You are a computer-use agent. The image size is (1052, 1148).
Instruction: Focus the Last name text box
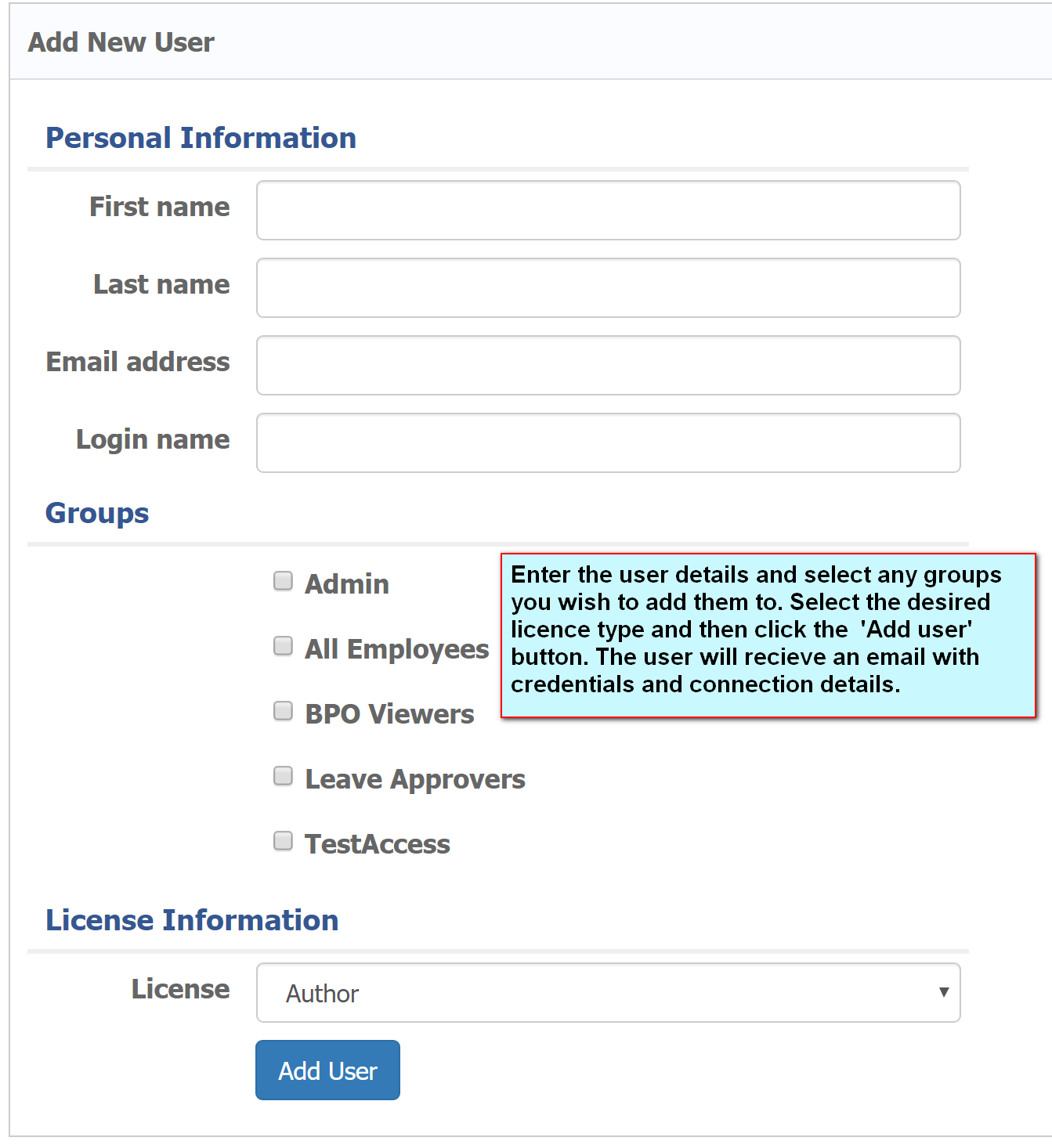[608, 287]
